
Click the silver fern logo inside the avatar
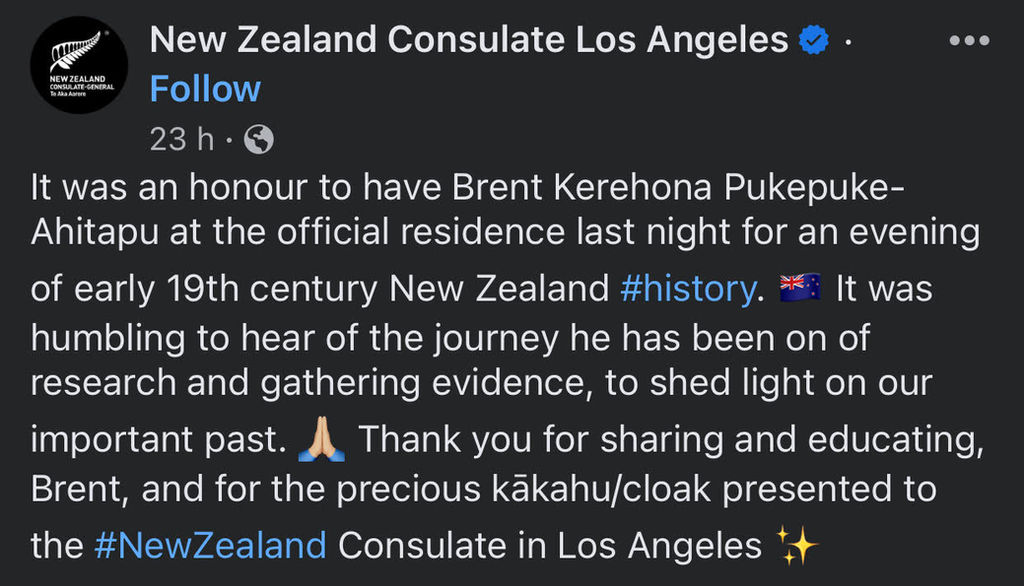[x=75, y=48]
